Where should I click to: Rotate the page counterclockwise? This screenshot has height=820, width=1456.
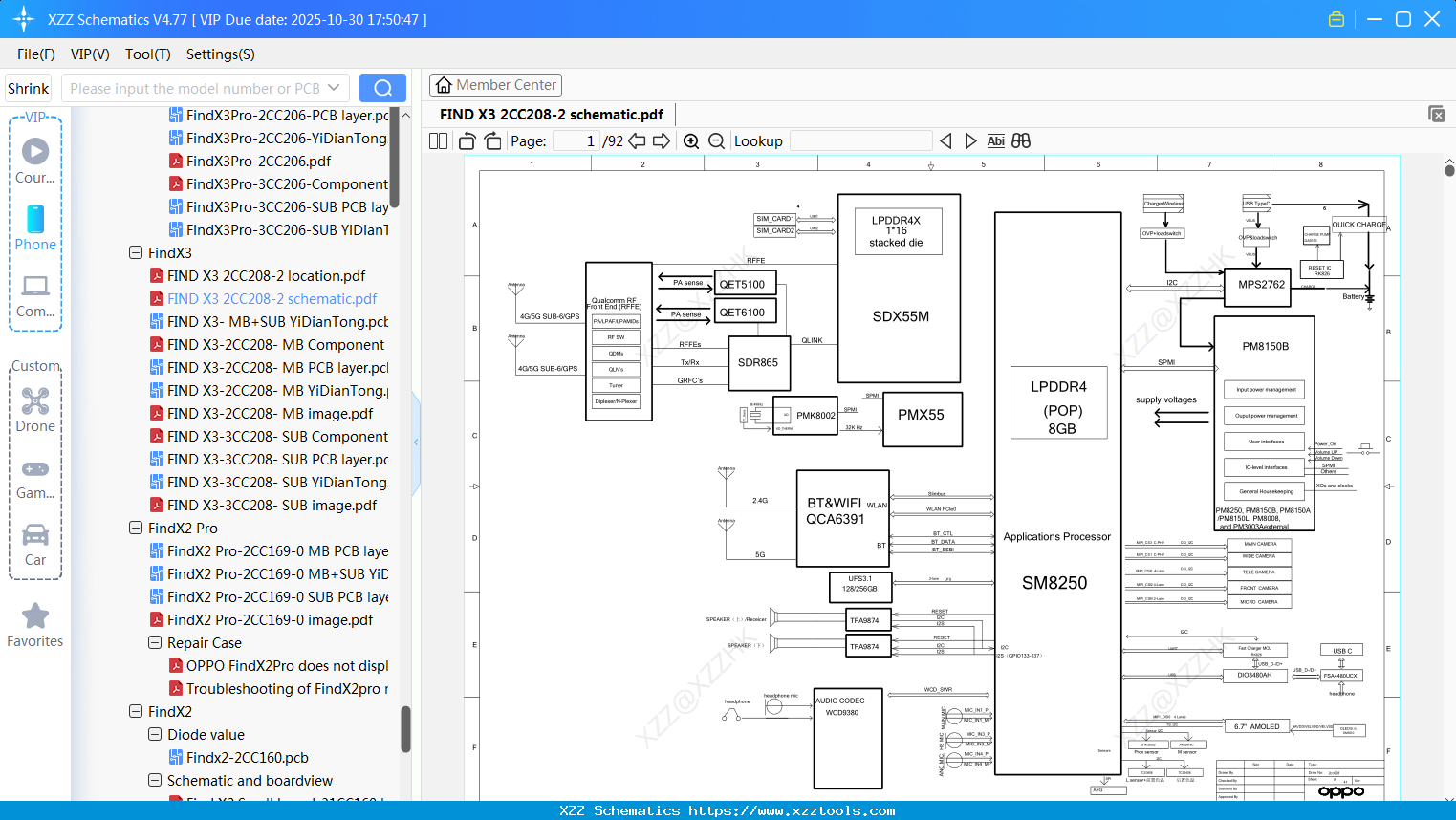(x=467, y=141)
